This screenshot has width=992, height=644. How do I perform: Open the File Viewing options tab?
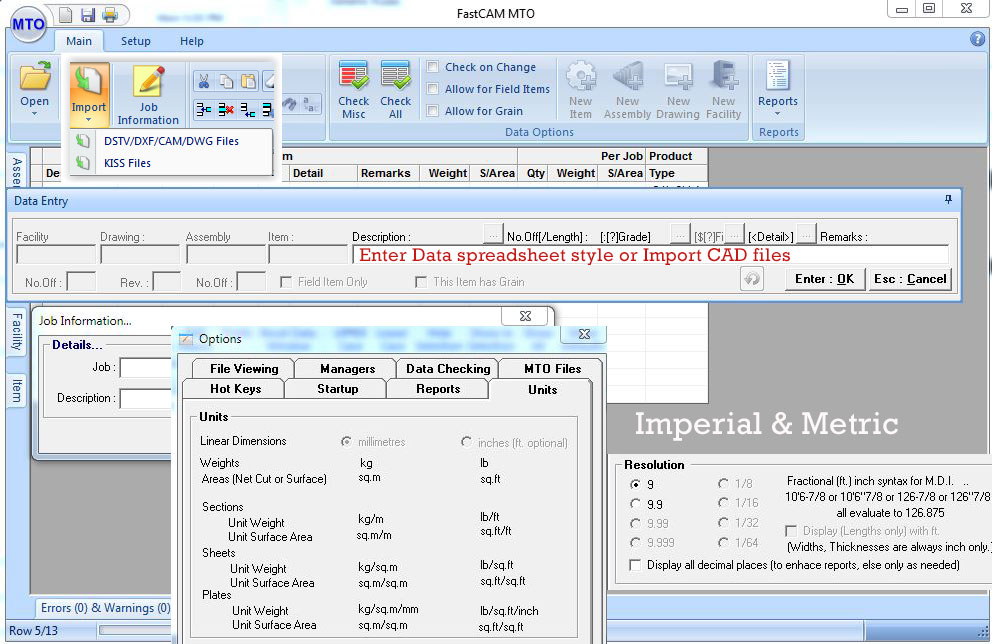coord(244,368)
